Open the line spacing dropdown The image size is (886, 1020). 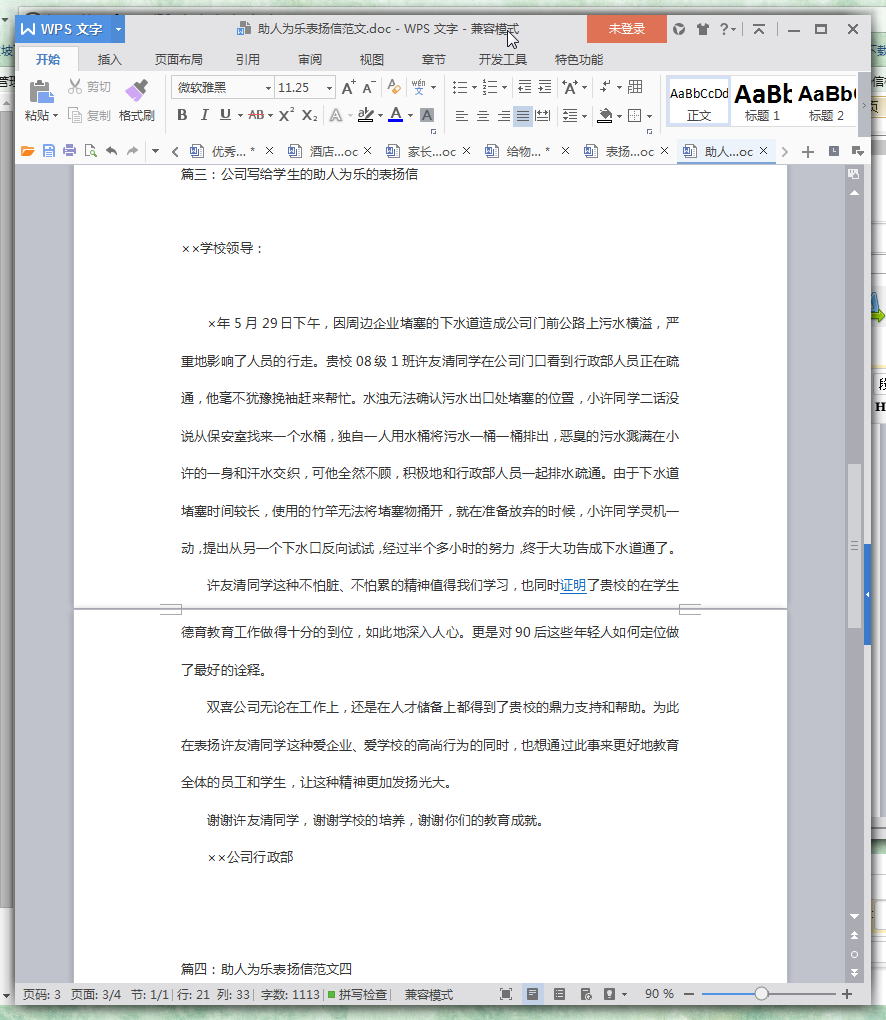584,116
